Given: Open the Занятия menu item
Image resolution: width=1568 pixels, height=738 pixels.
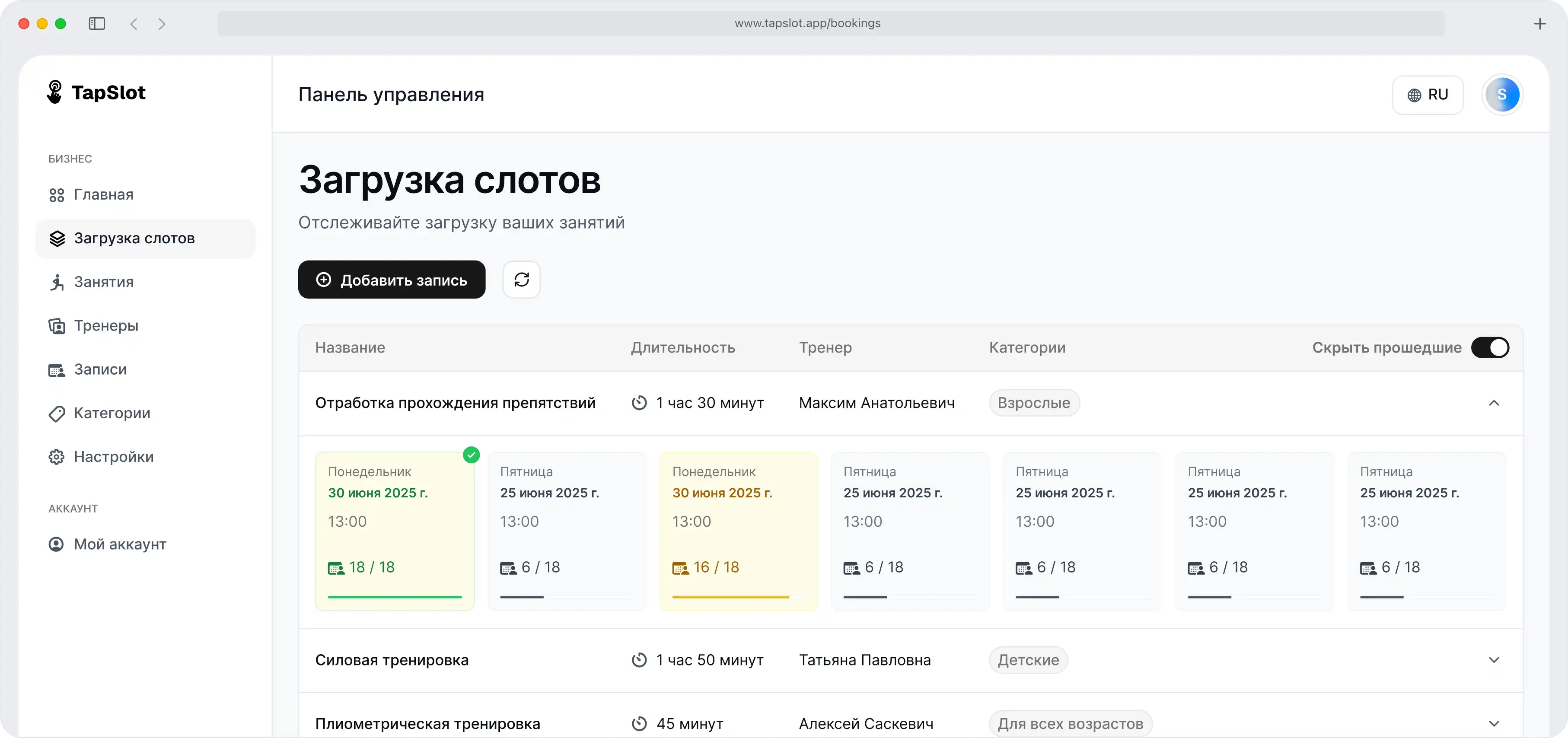Looking at the screenshot, I should pyautogui.click(x=146, y=282).
